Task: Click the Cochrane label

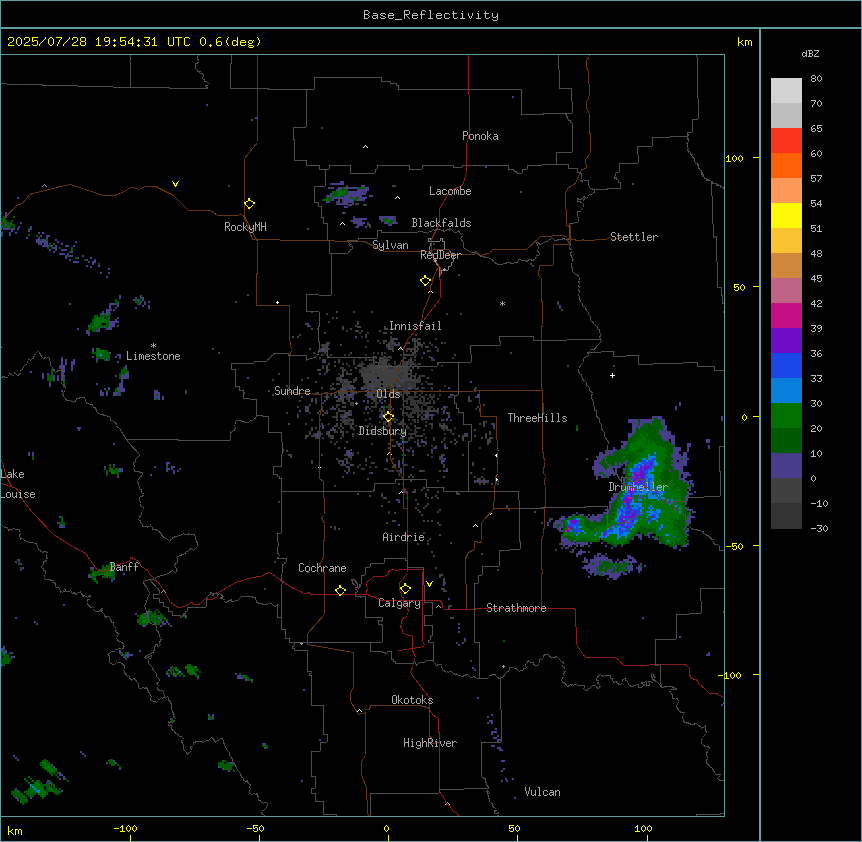Action: tap(322, 568)
